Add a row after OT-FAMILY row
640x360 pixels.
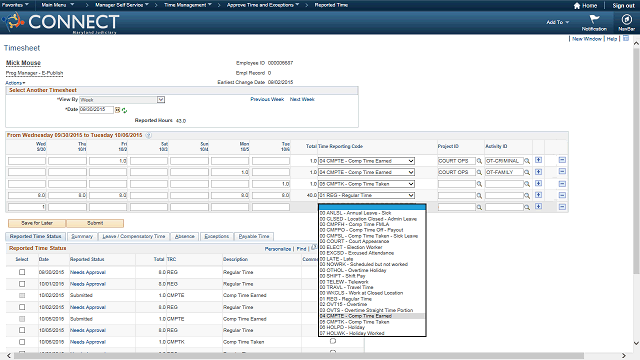538,171
